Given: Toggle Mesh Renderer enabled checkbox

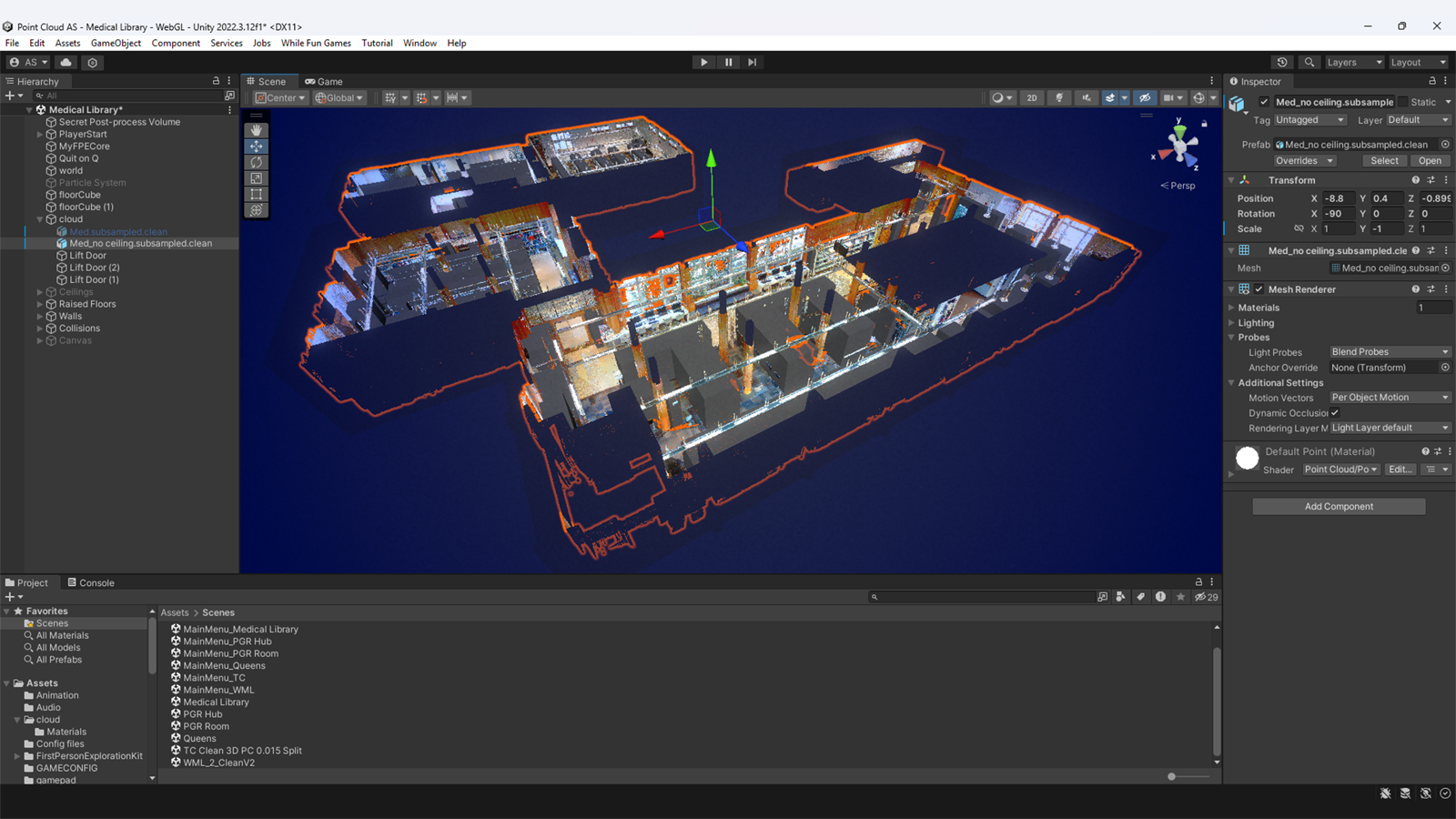Looking at the screenshot, I should tap(1259, 289).
